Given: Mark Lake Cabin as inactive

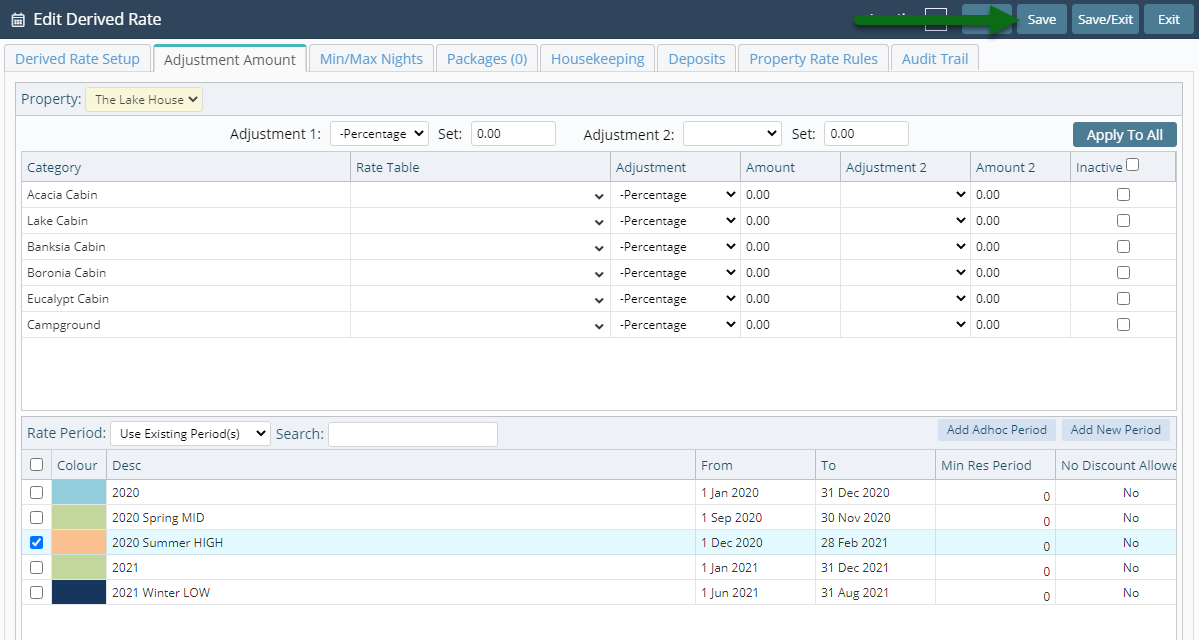Looking at the screenshot, I should [x=1123, y=221].
